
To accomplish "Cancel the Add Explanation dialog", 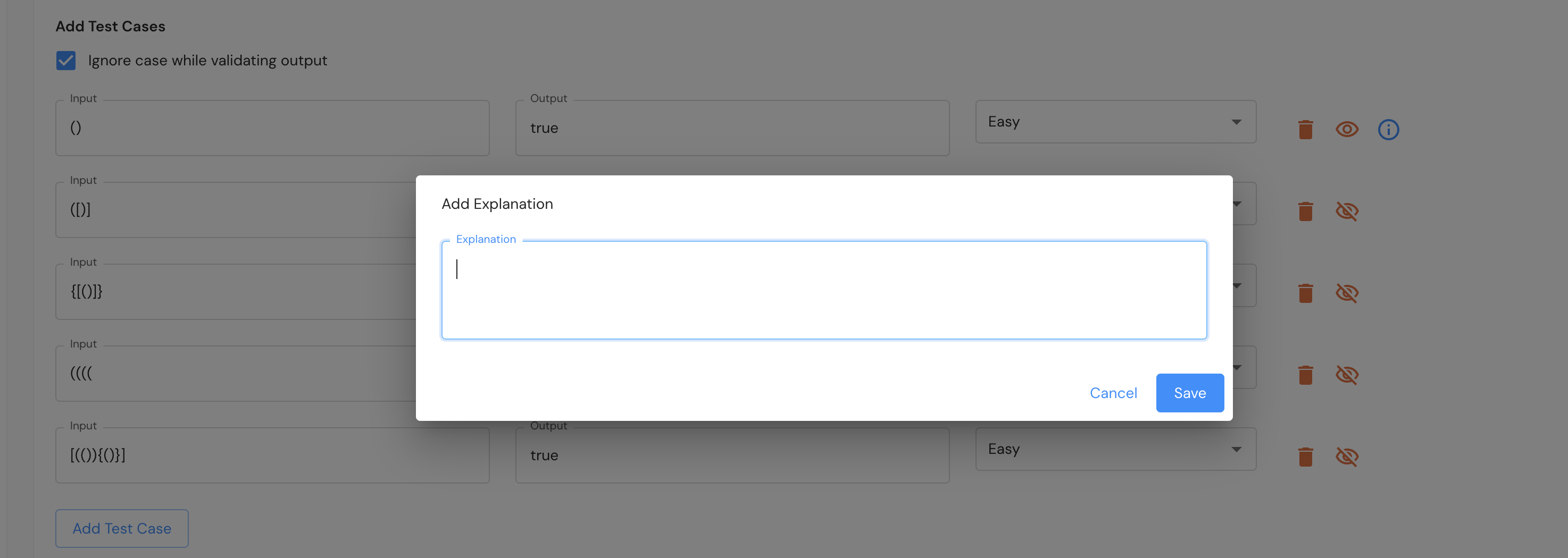I will (x=1113, y=393).
